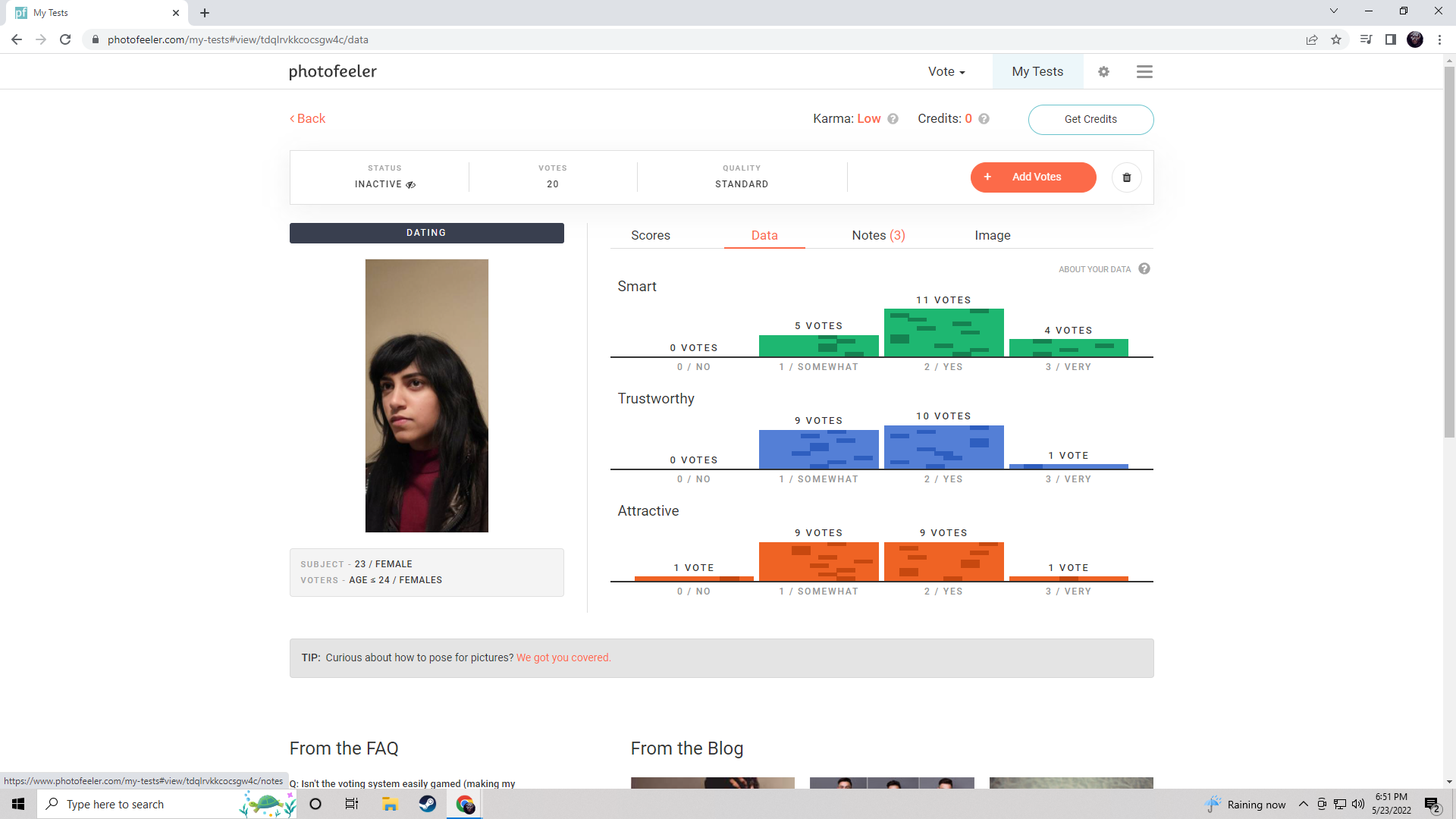Click the weather Raining now widget
The width and height of the screenshot is (1456, 819).
[1246, 805]
